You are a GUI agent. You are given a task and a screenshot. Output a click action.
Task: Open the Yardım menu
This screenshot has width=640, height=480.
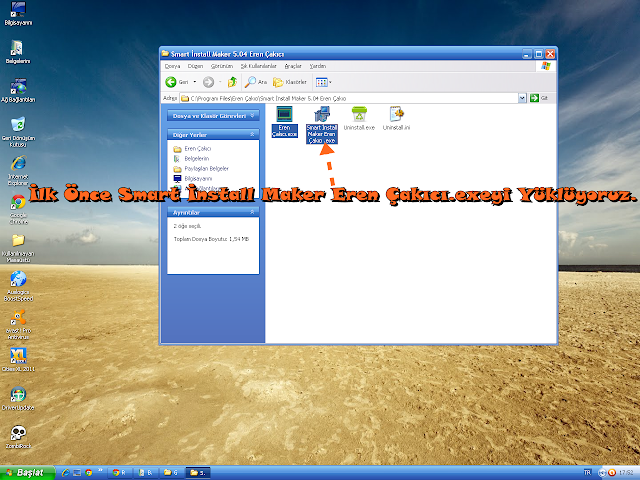coord(318,66)
